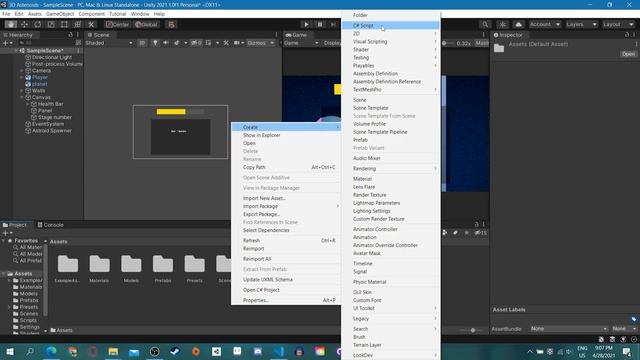
Task: Lock the Hierarchy panel
Action: (70, 35)
